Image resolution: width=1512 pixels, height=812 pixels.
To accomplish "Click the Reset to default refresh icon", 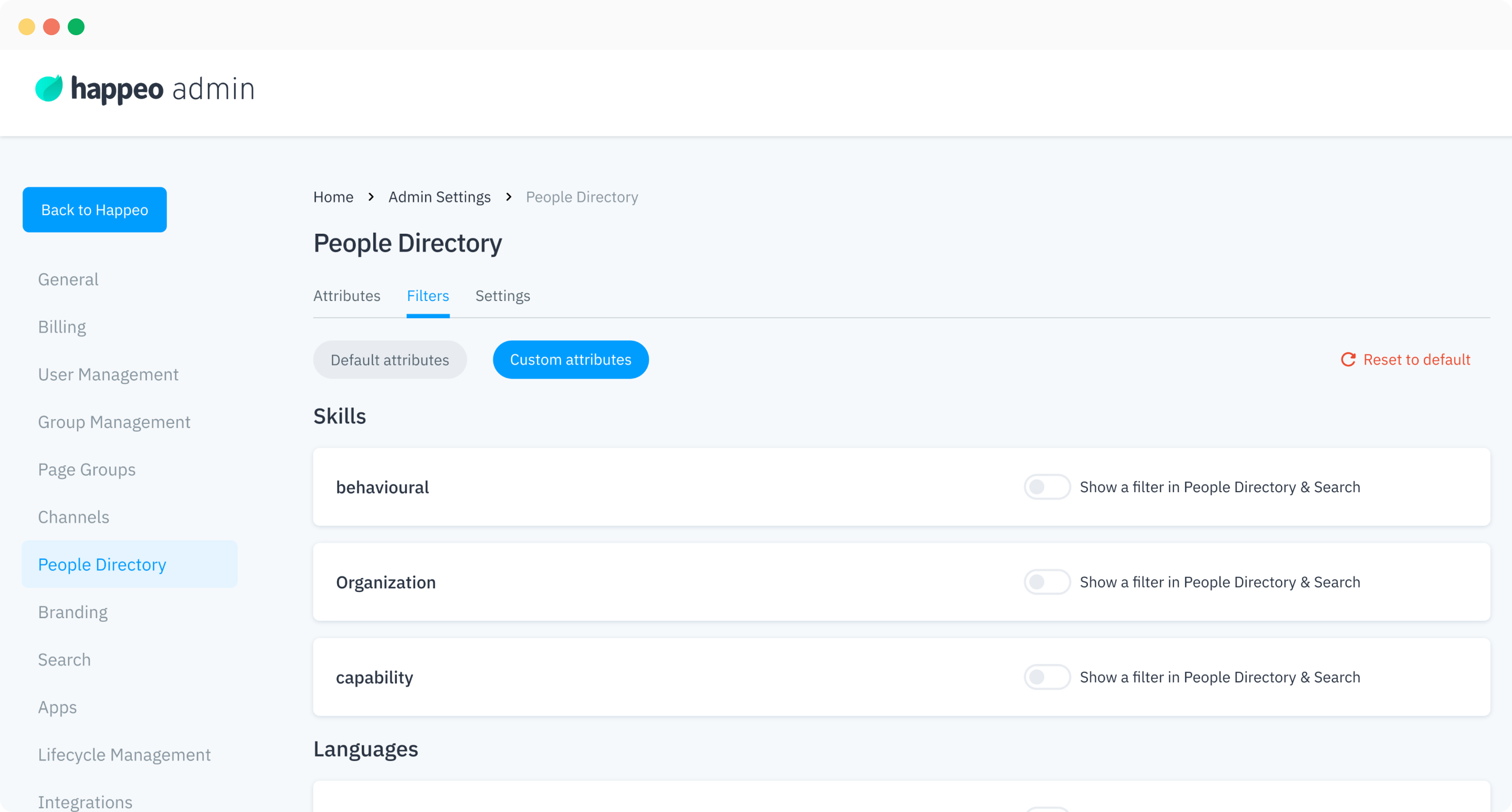I will 1348,359.
